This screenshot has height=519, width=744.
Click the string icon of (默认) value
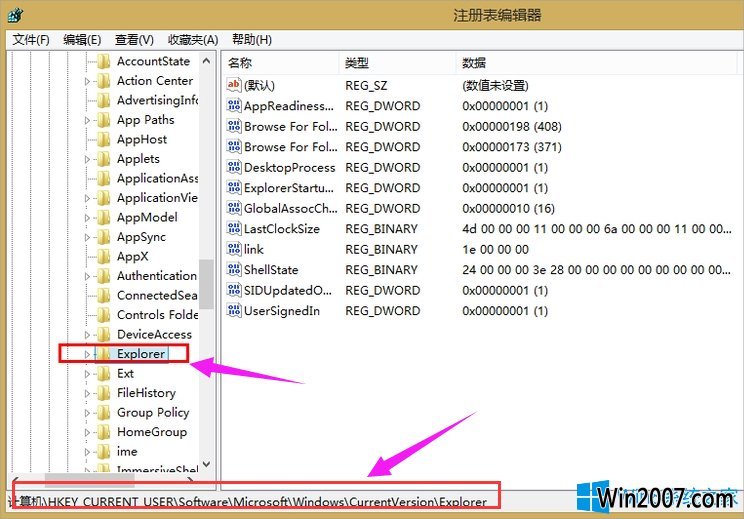[233, 85]
